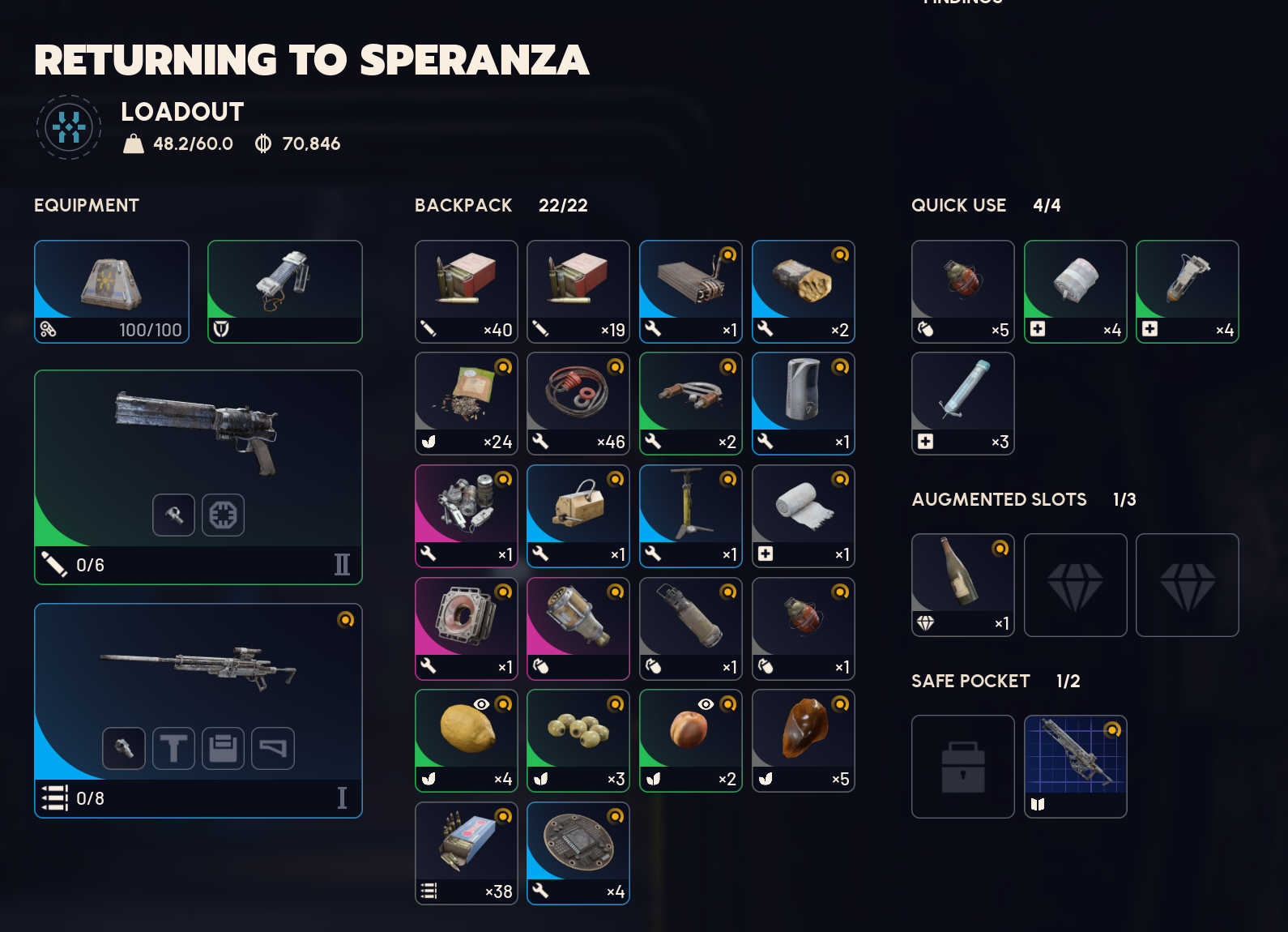Click the syringe item x3 in quick use
Screen dimensions: 1288x932
[962, 403]
